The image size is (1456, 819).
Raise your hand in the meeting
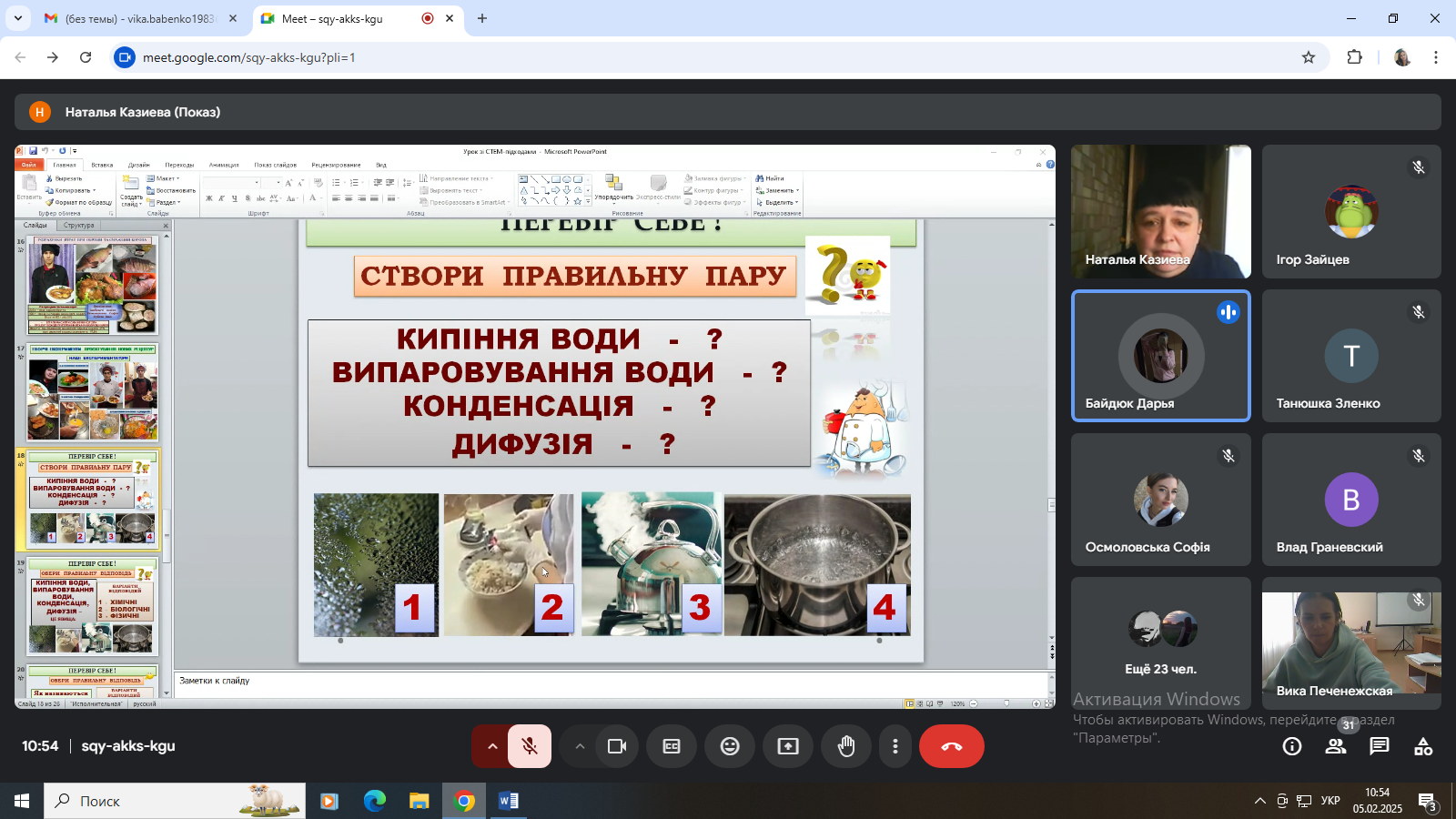point(846,746)
